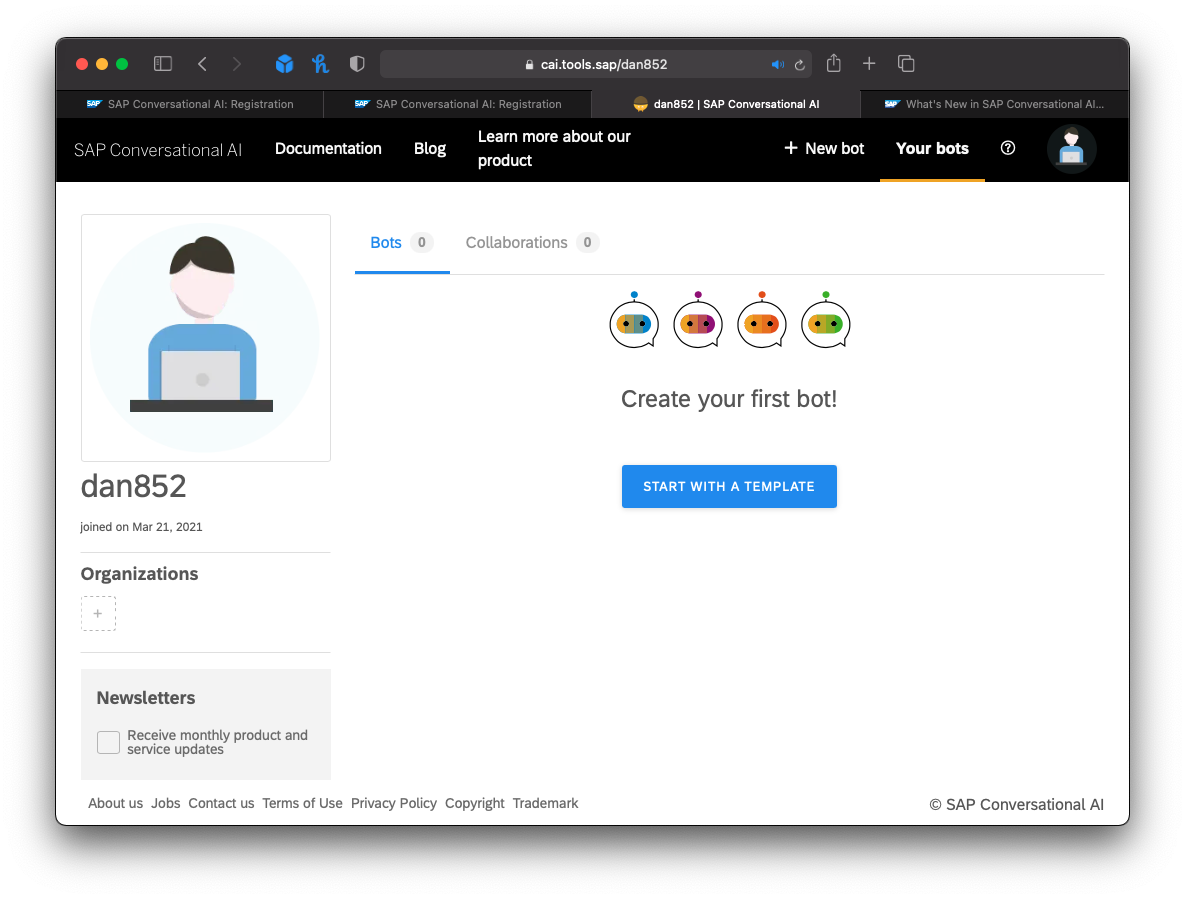Screen dimensions: 1185x899
Task: Toggle the Safari sidebar icon
Action: pyautogui.click(x=162, y=64)
